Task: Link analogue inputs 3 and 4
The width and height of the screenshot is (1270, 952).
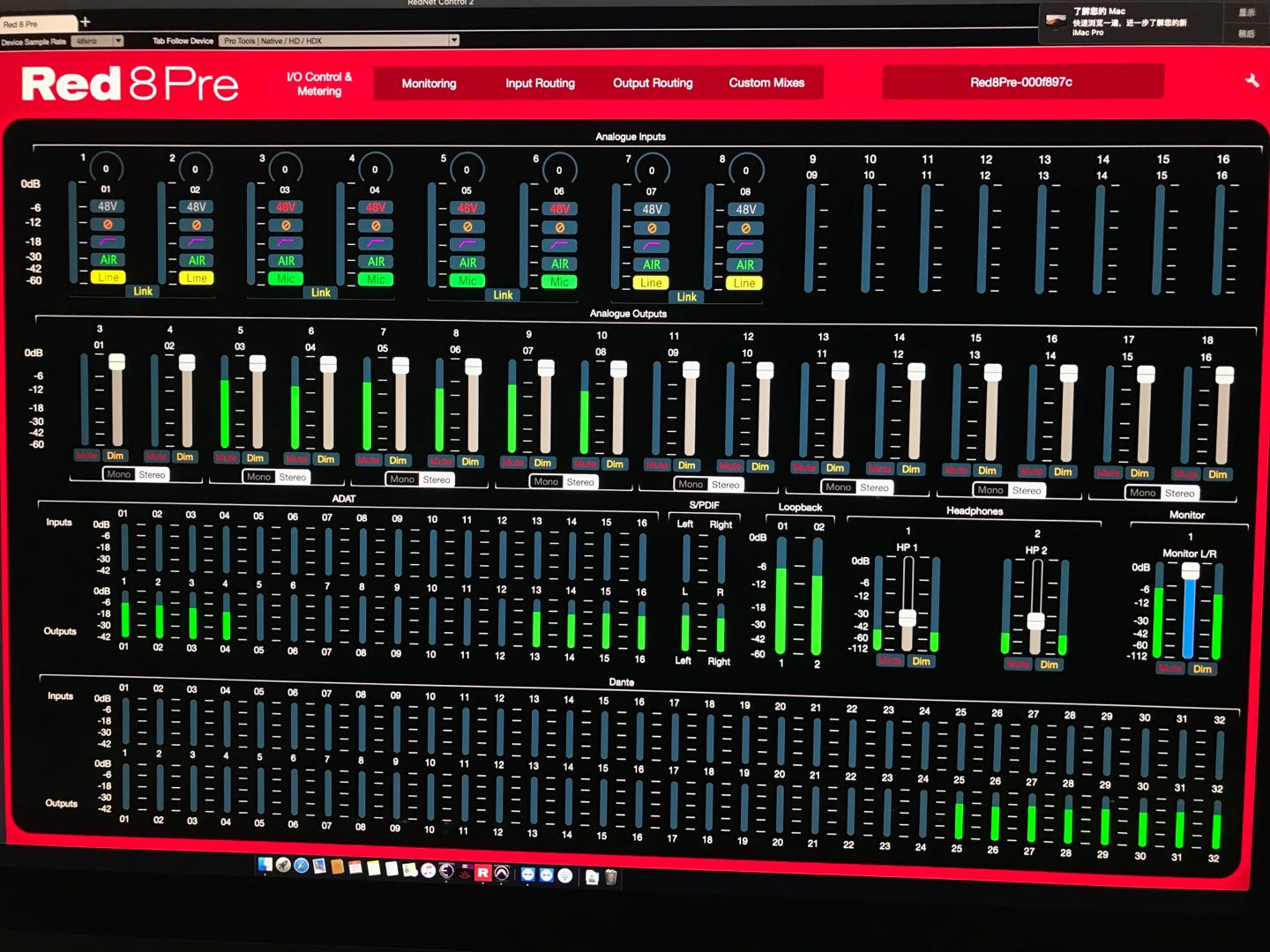Action: tap(321, 293)
